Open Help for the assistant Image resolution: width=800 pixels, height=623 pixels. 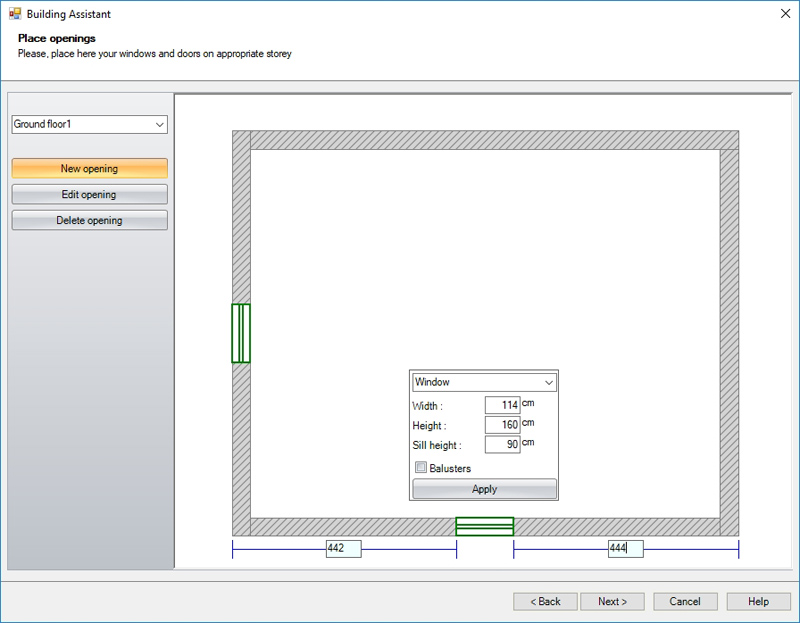[758, 602]
